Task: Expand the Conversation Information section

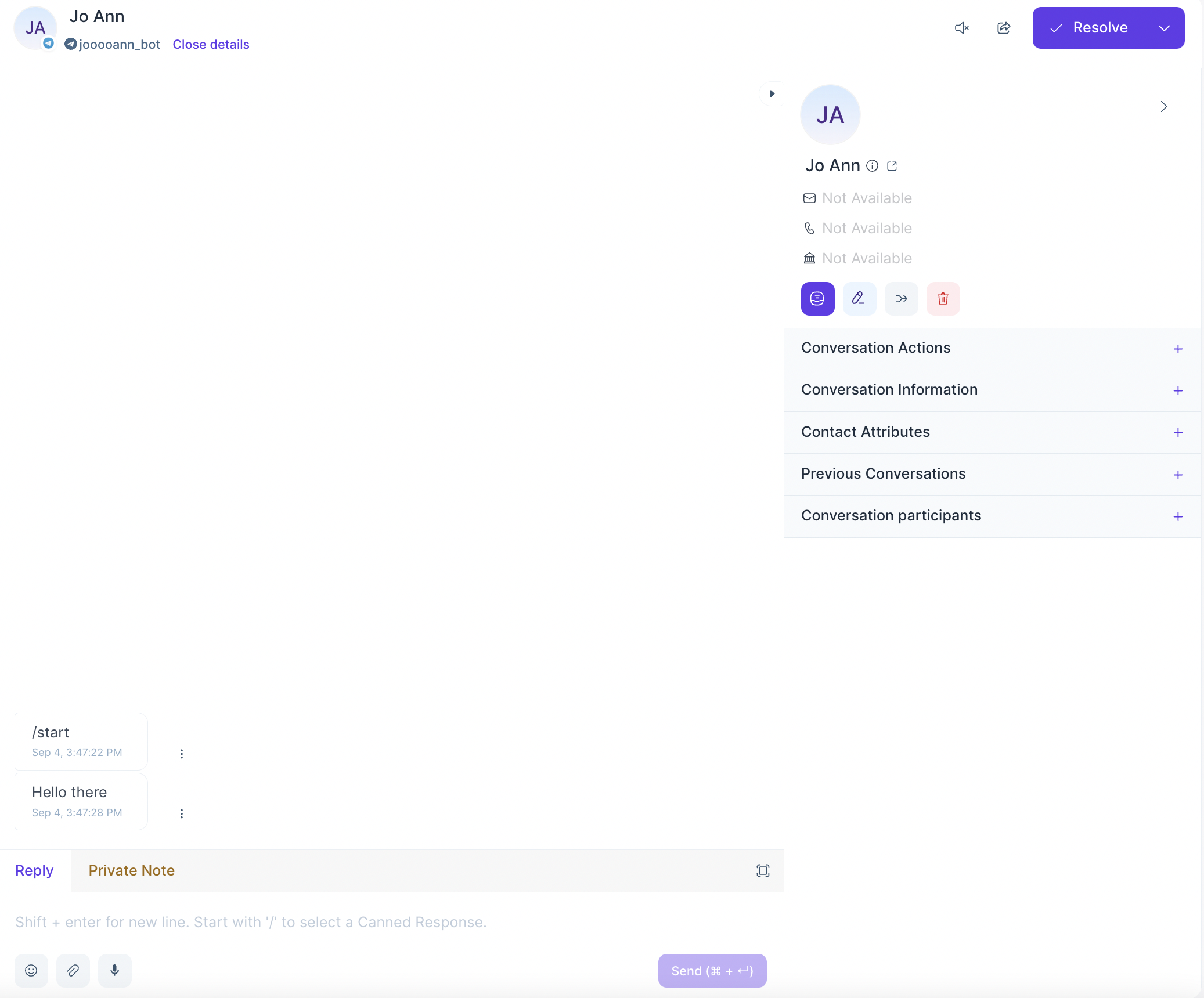Action: pos(1177,390)
